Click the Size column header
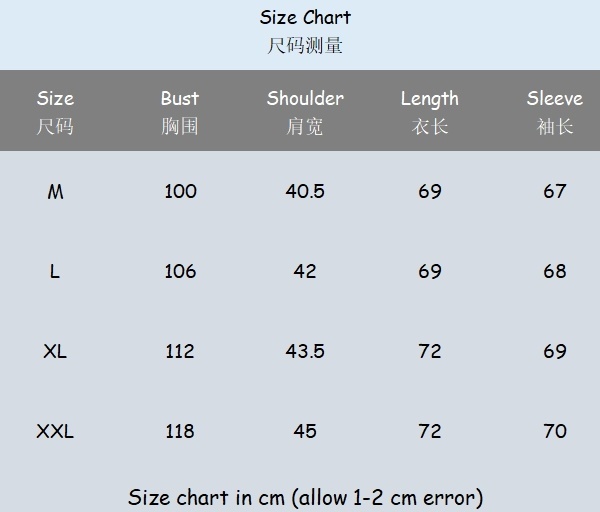The image size is (600, 512). coord(55,99)
